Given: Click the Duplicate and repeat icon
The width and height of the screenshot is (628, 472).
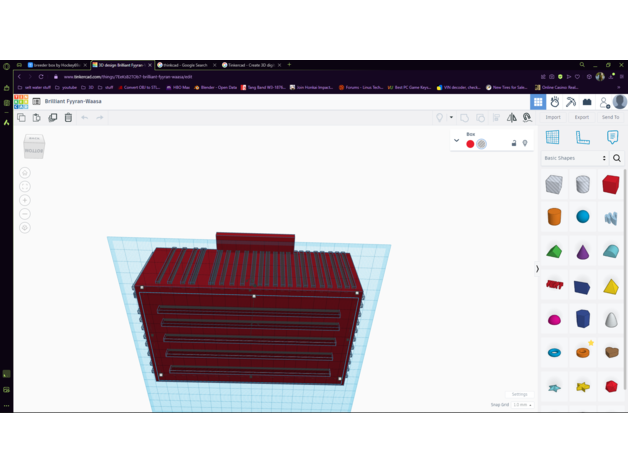Looking at the screenshot, I should pyautogui.click(x=53, y=118).
